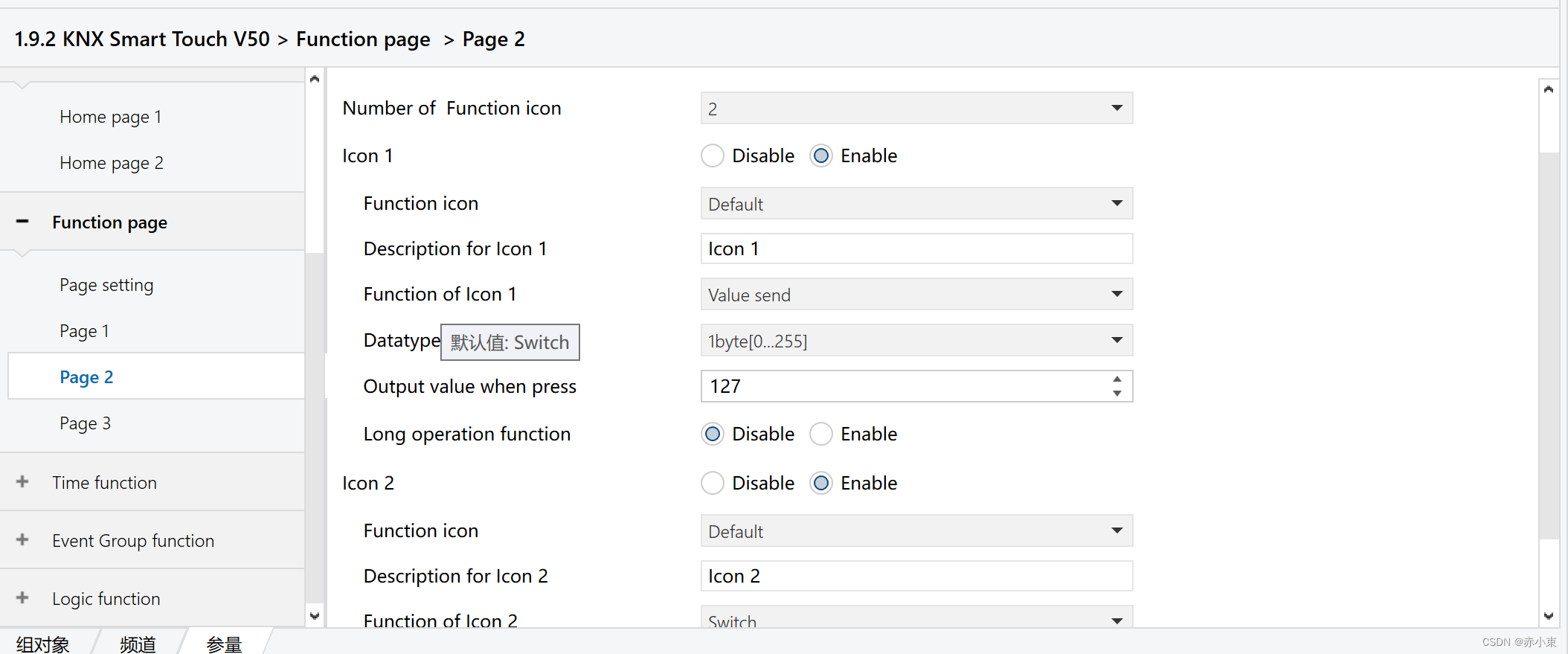
Task: Expand the Logic function section
Action: click(22, 598)
